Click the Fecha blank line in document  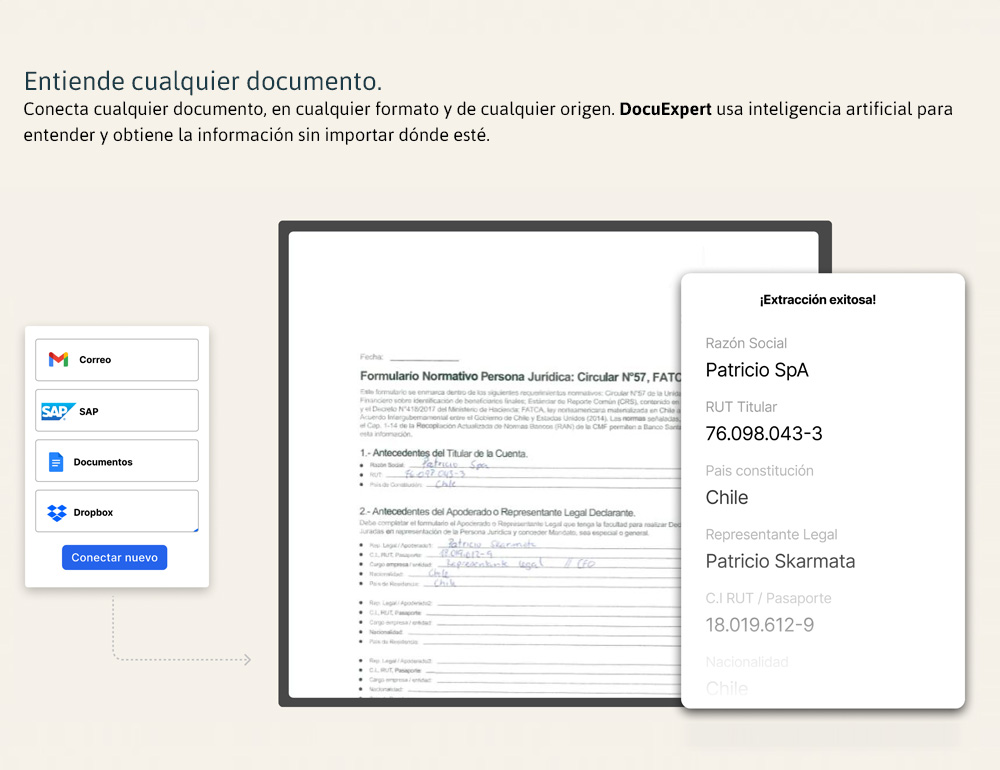424,357
